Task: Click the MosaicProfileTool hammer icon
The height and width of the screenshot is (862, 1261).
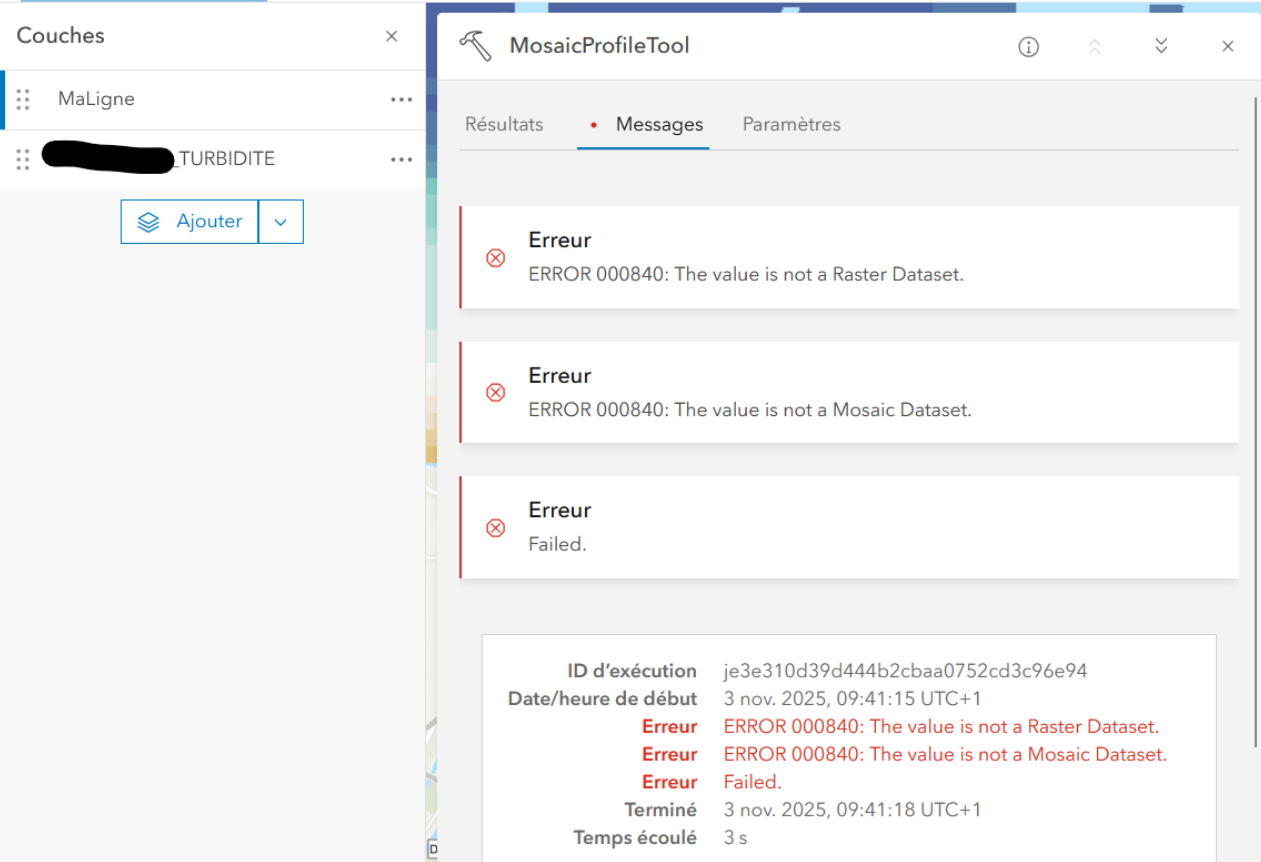Action: [477, 45]
